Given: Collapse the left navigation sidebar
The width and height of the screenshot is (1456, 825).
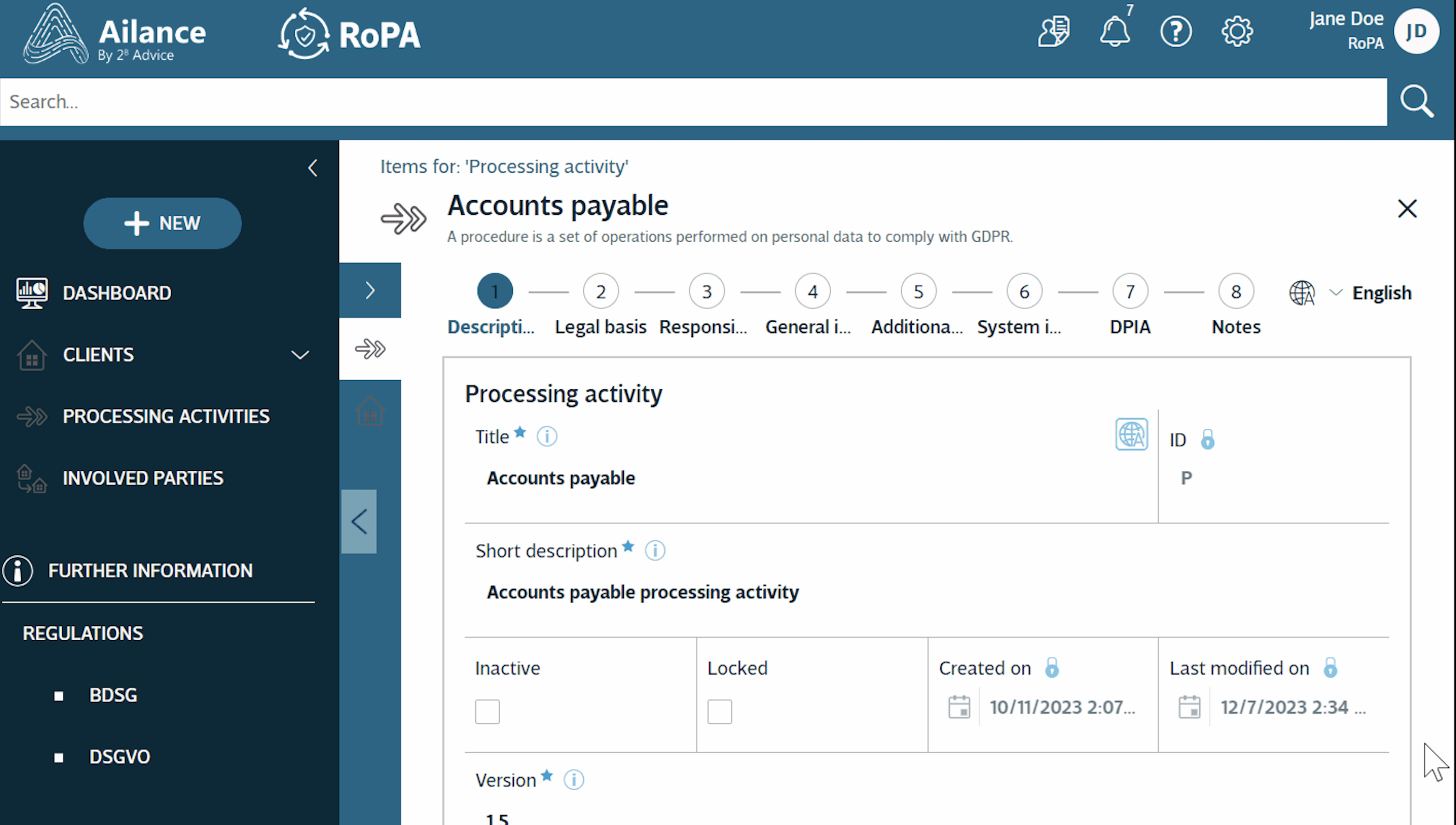Looking at the screenshot, I should [313, 168].
